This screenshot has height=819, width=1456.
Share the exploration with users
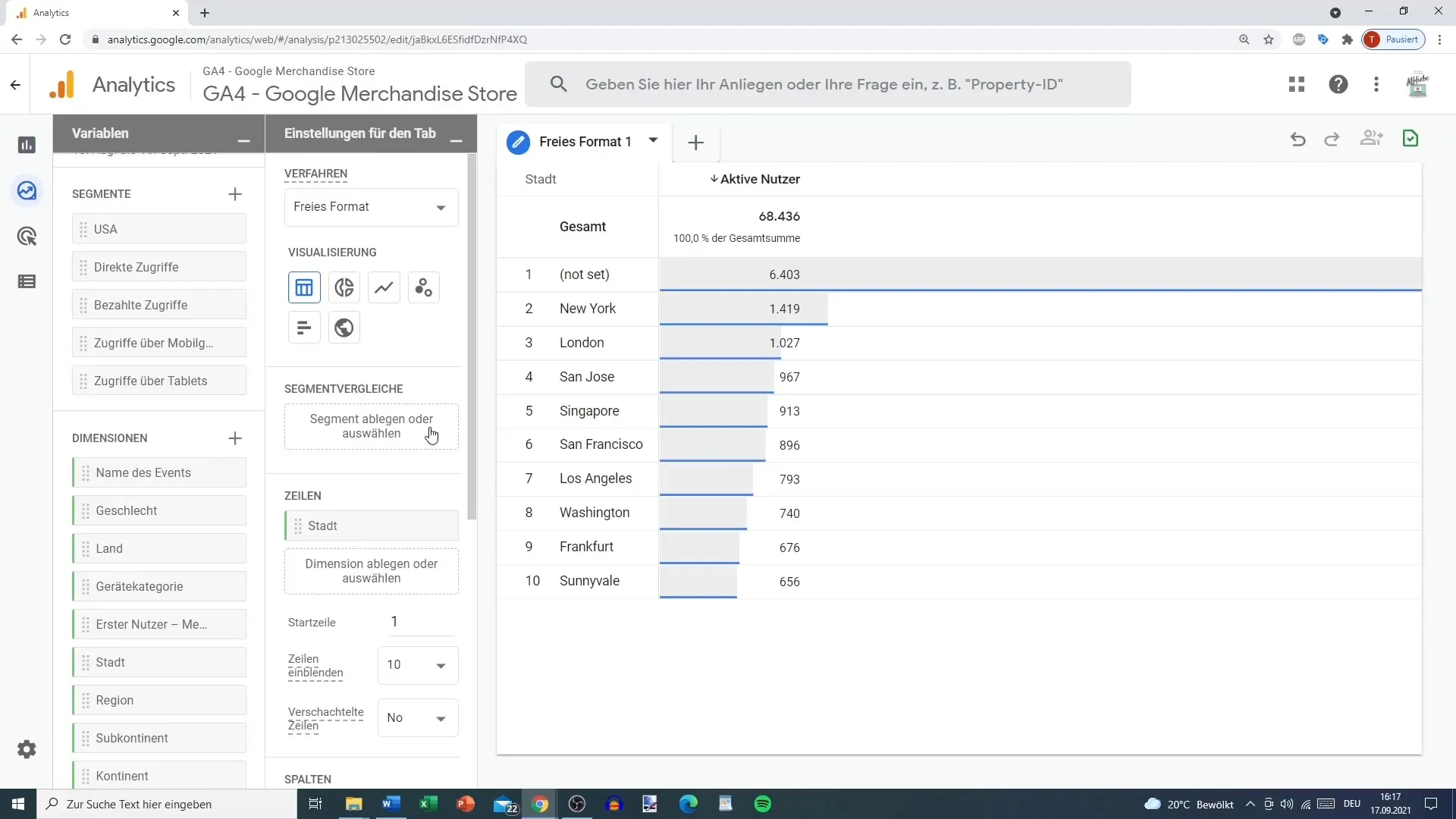coord(1371,139)
